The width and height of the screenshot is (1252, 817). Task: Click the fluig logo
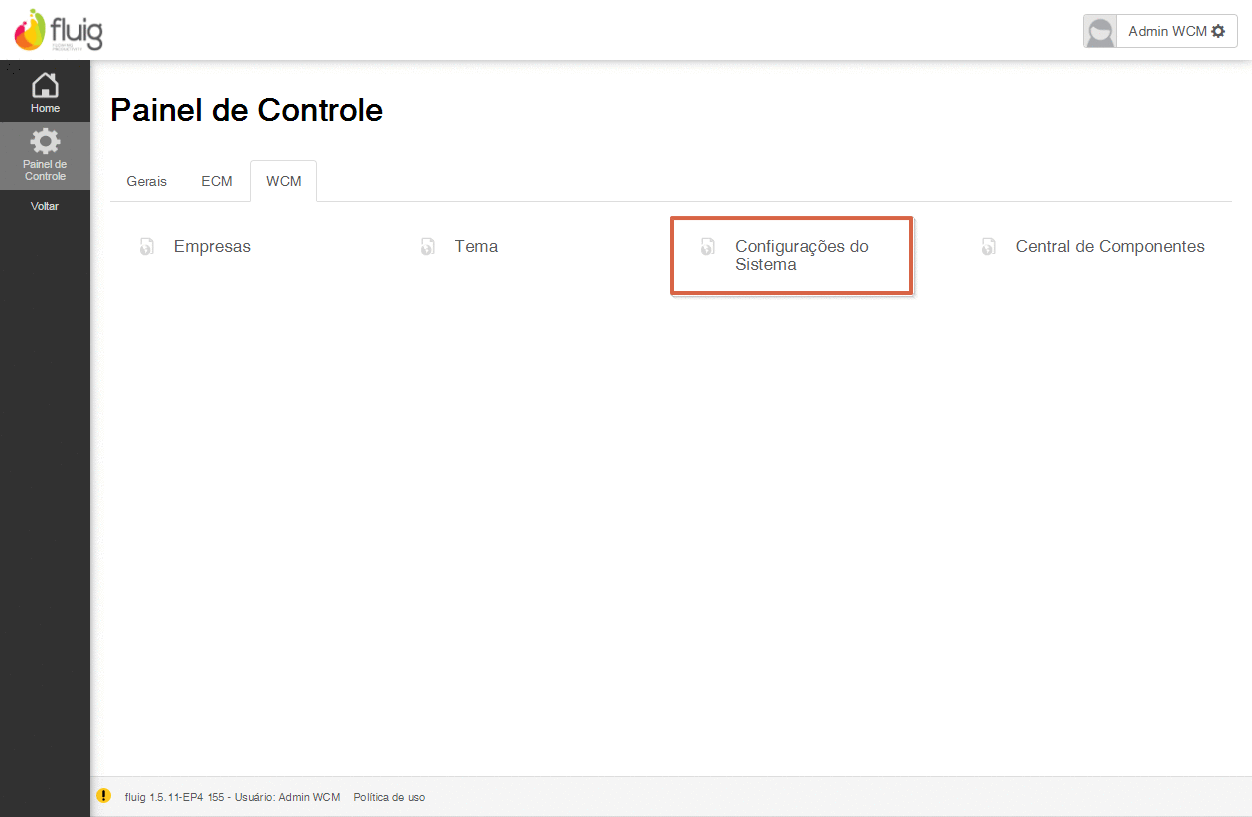tap(58, 30)
